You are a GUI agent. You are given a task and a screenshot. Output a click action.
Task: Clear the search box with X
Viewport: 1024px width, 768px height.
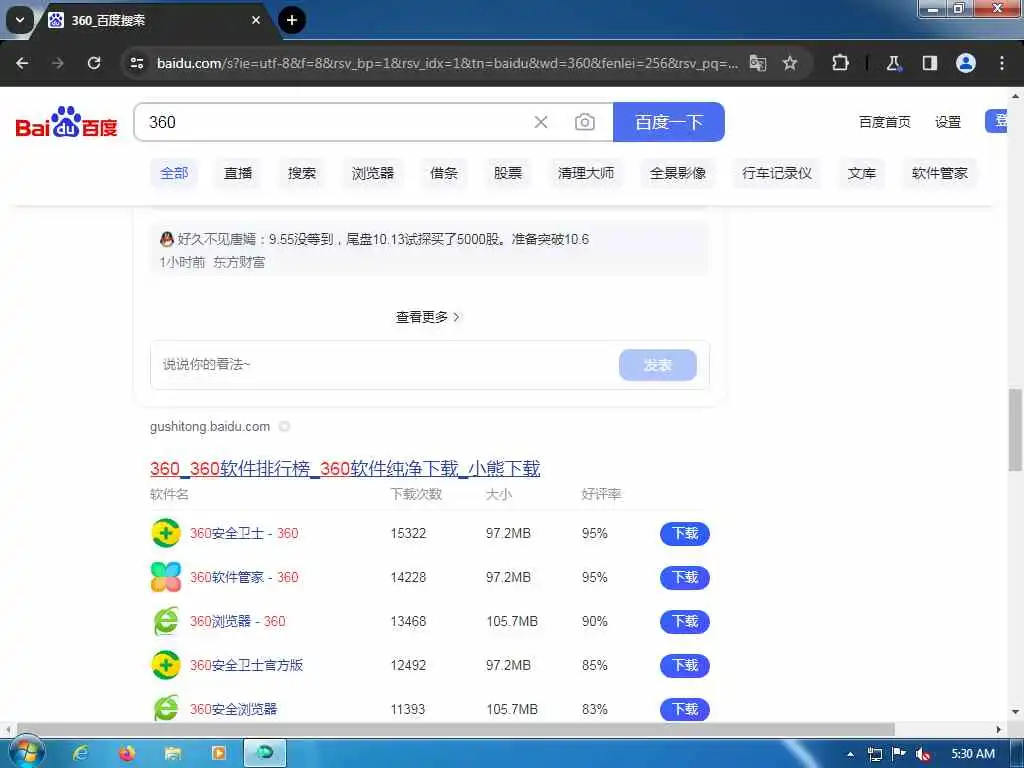tap(541, 122)
